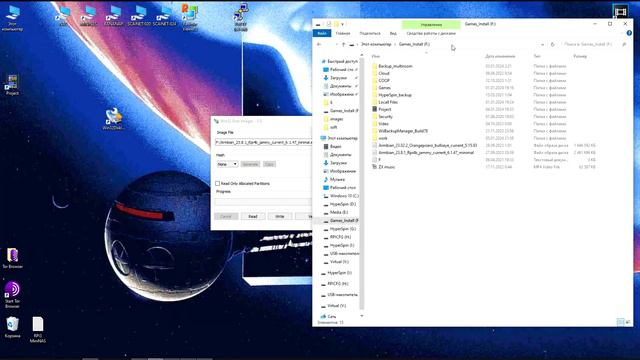Click the Explorer back navigation arrow
640x360 pixels.
[319, 44]
